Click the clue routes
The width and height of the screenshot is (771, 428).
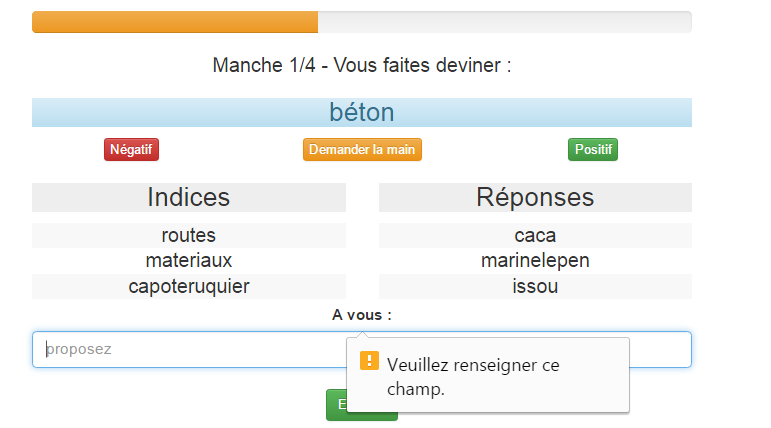[x=189, y=235]
